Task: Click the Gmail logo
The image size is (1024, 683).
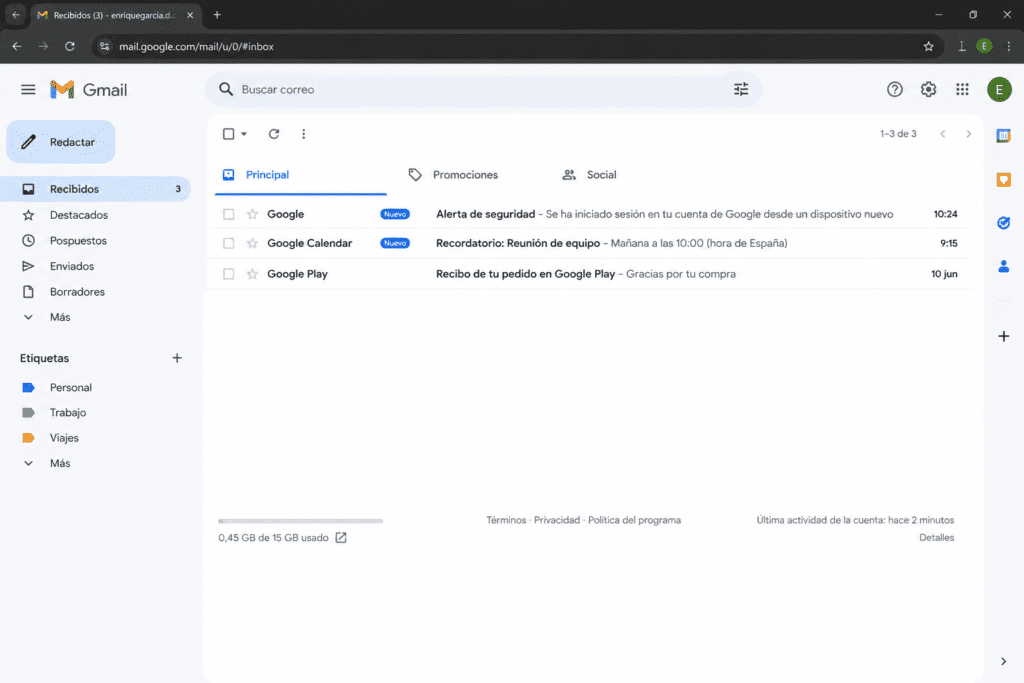Action: 89,89
